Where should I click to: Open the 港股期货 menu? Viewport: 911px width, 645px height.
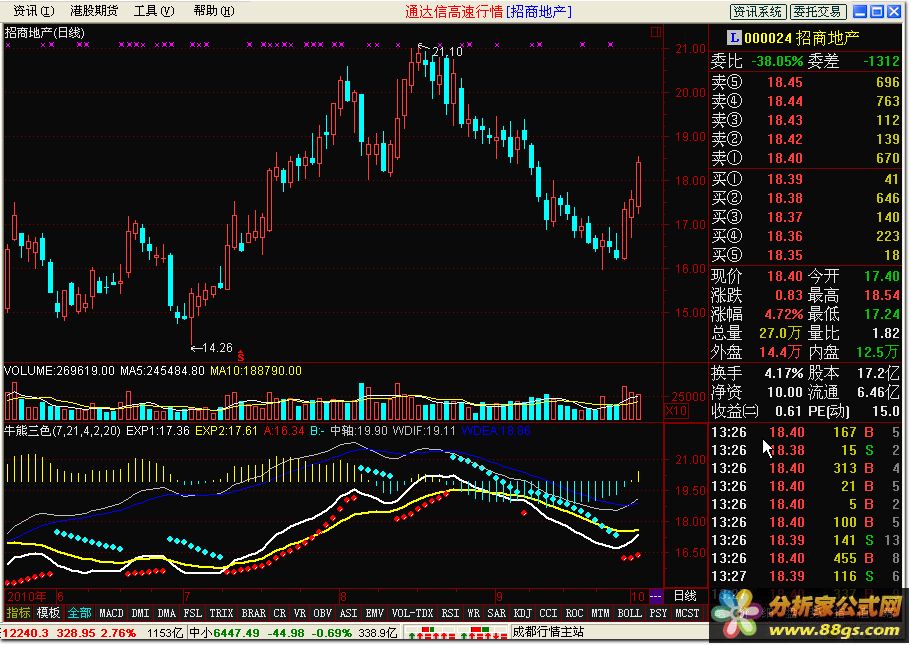94,10
